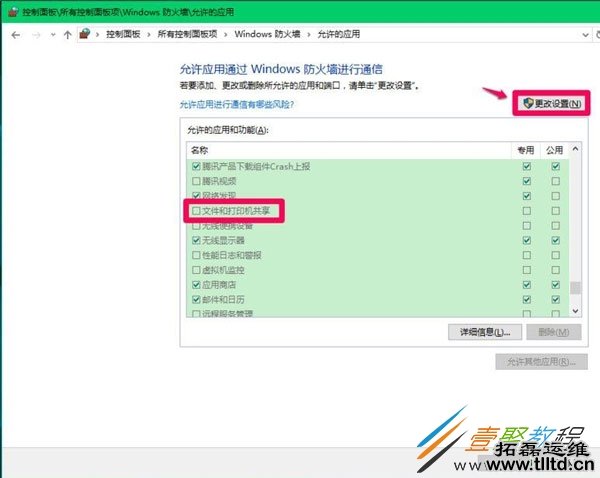Toggle 专用 checkbox for 应用商店

tap(527, 285)
